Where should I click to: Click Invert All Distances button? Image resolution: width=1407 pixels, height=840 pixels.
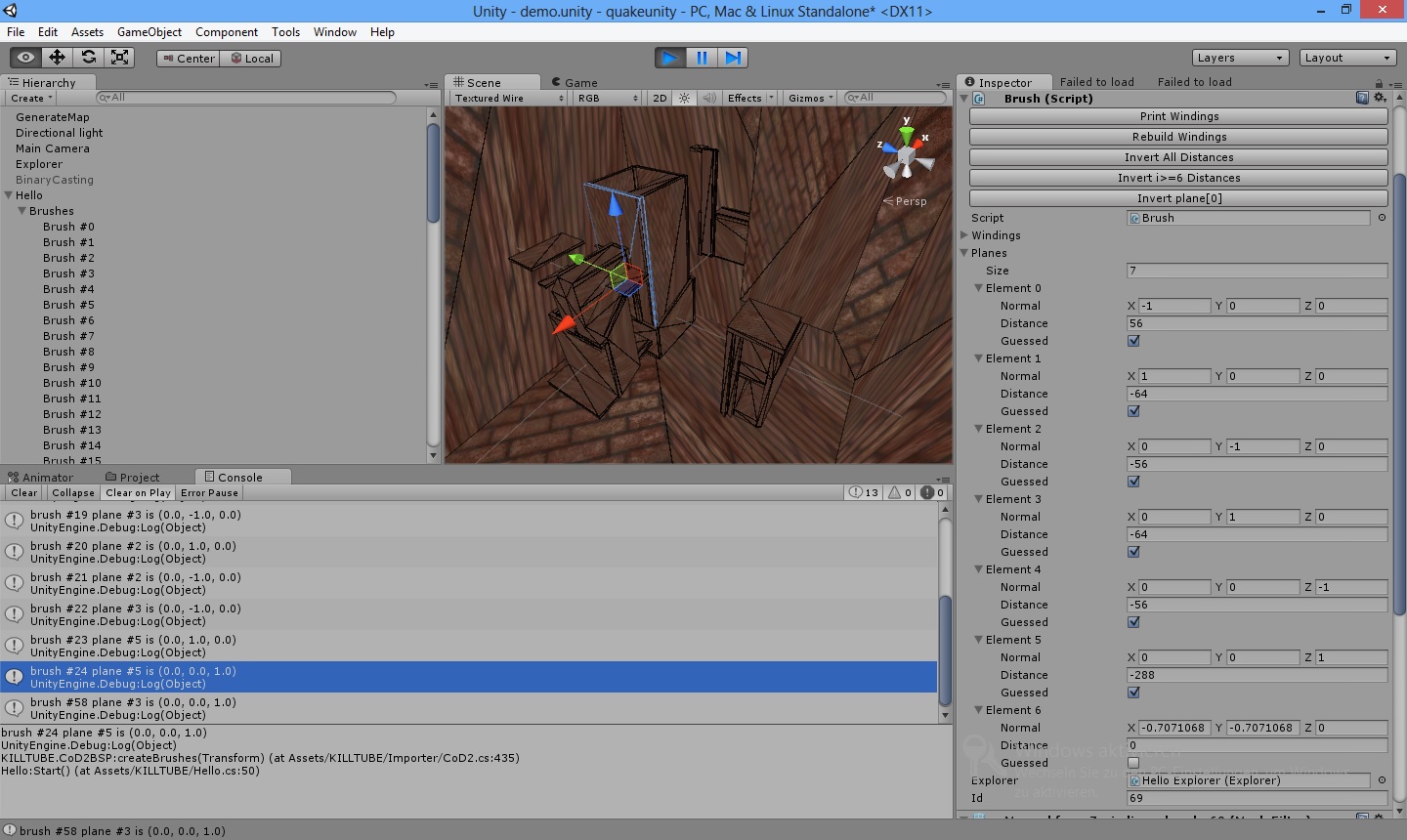pyautogui.click(x=1178, y=157)
